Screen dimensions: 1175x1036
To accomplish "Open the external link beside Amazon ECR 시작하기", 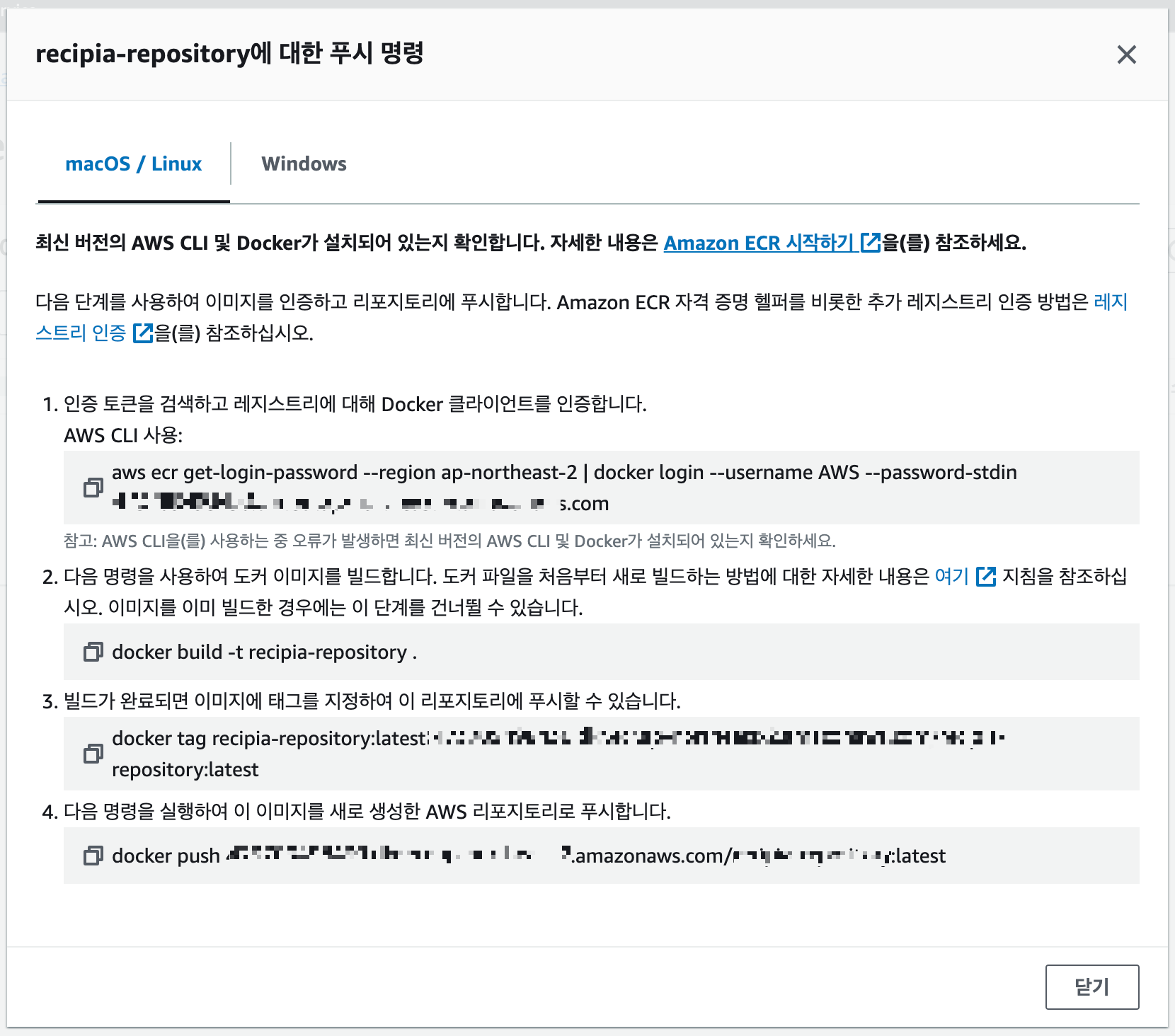I will [869, 243].
